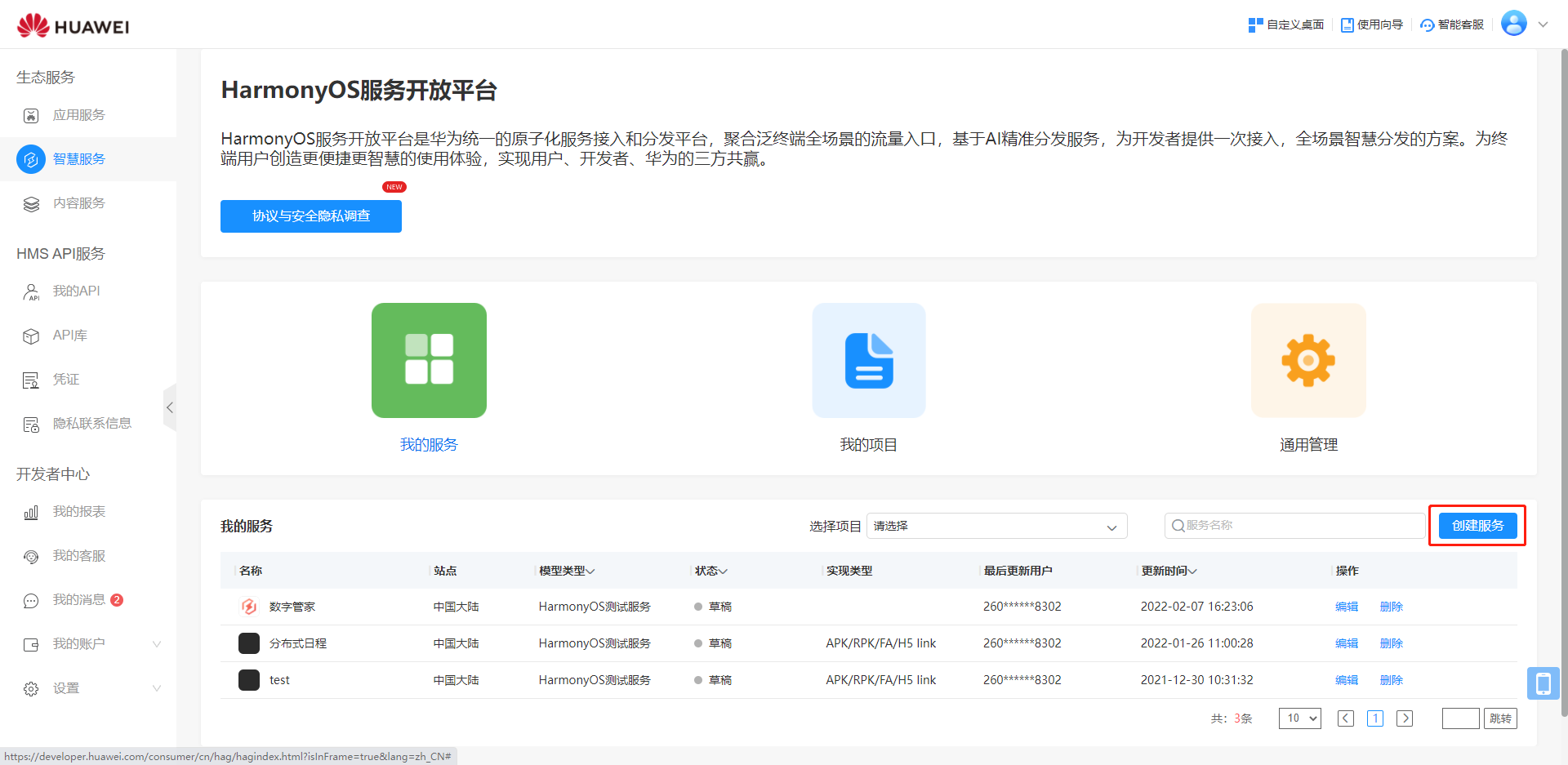Open the 选择项目 dropdown

[x=996, y=526]
